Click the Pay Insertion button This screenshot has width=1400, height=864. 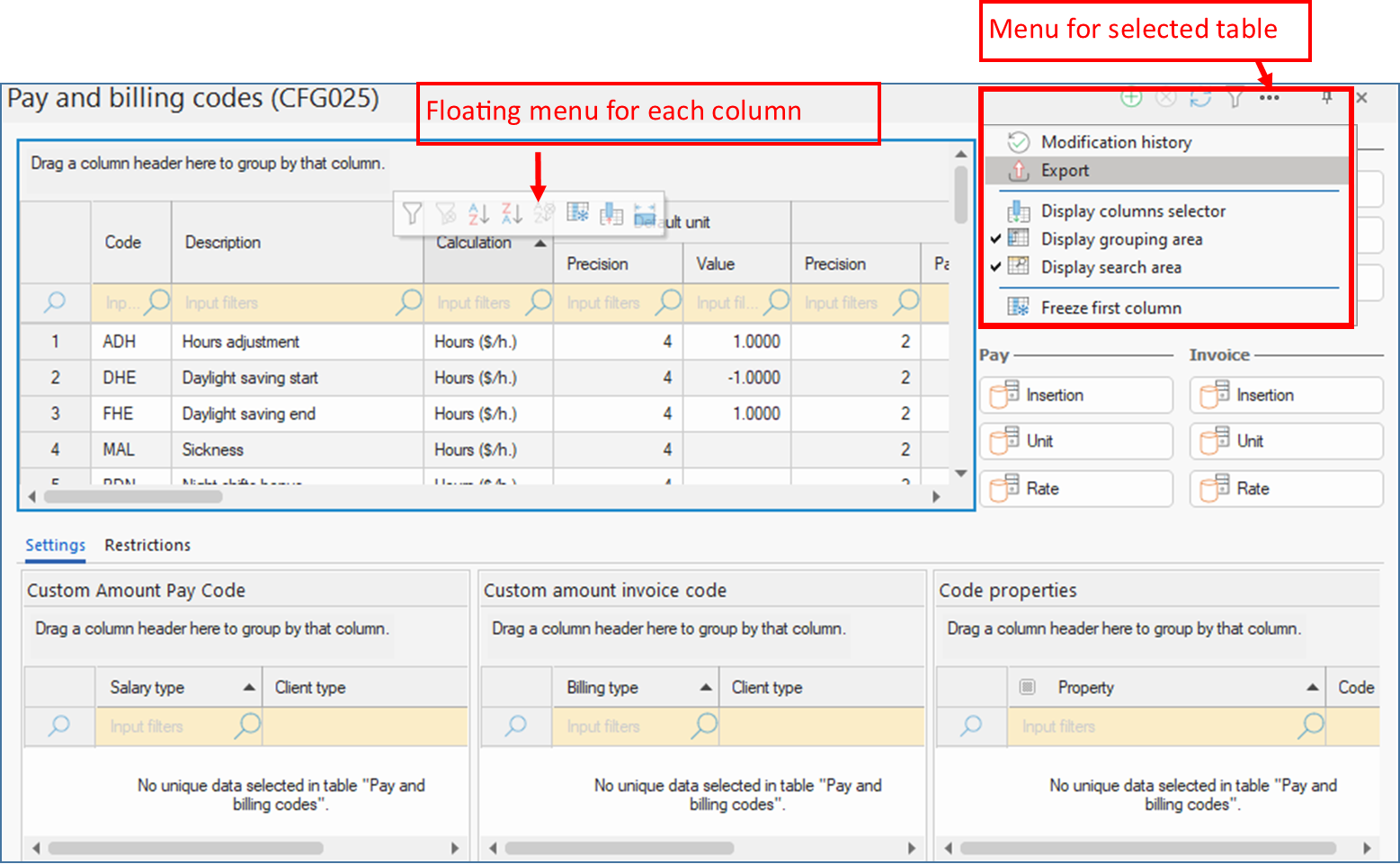pyautogui.click(x=1075, y=395)
